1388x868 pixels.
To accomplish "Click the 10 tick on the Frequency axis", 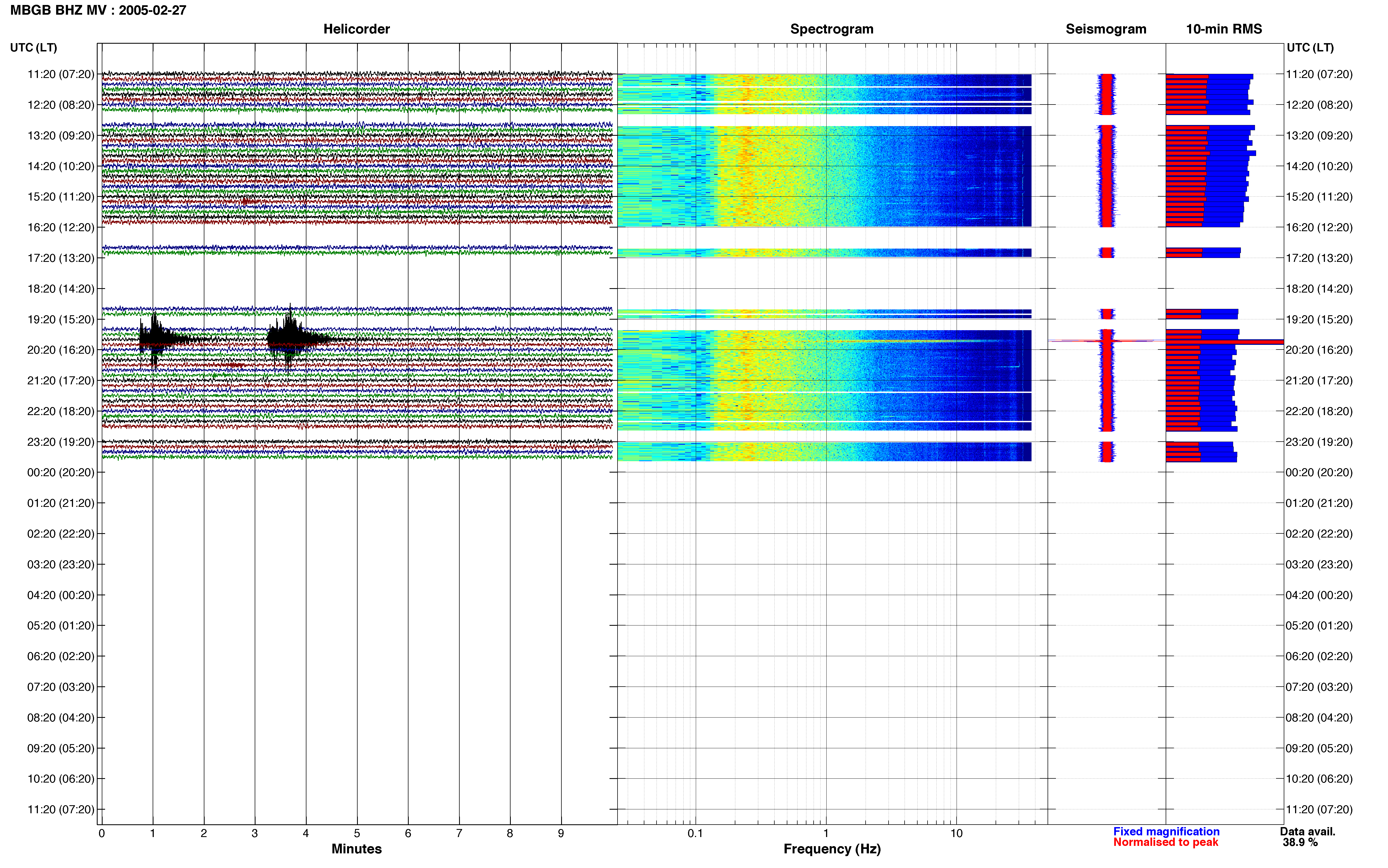I will (x=956, y=833).
